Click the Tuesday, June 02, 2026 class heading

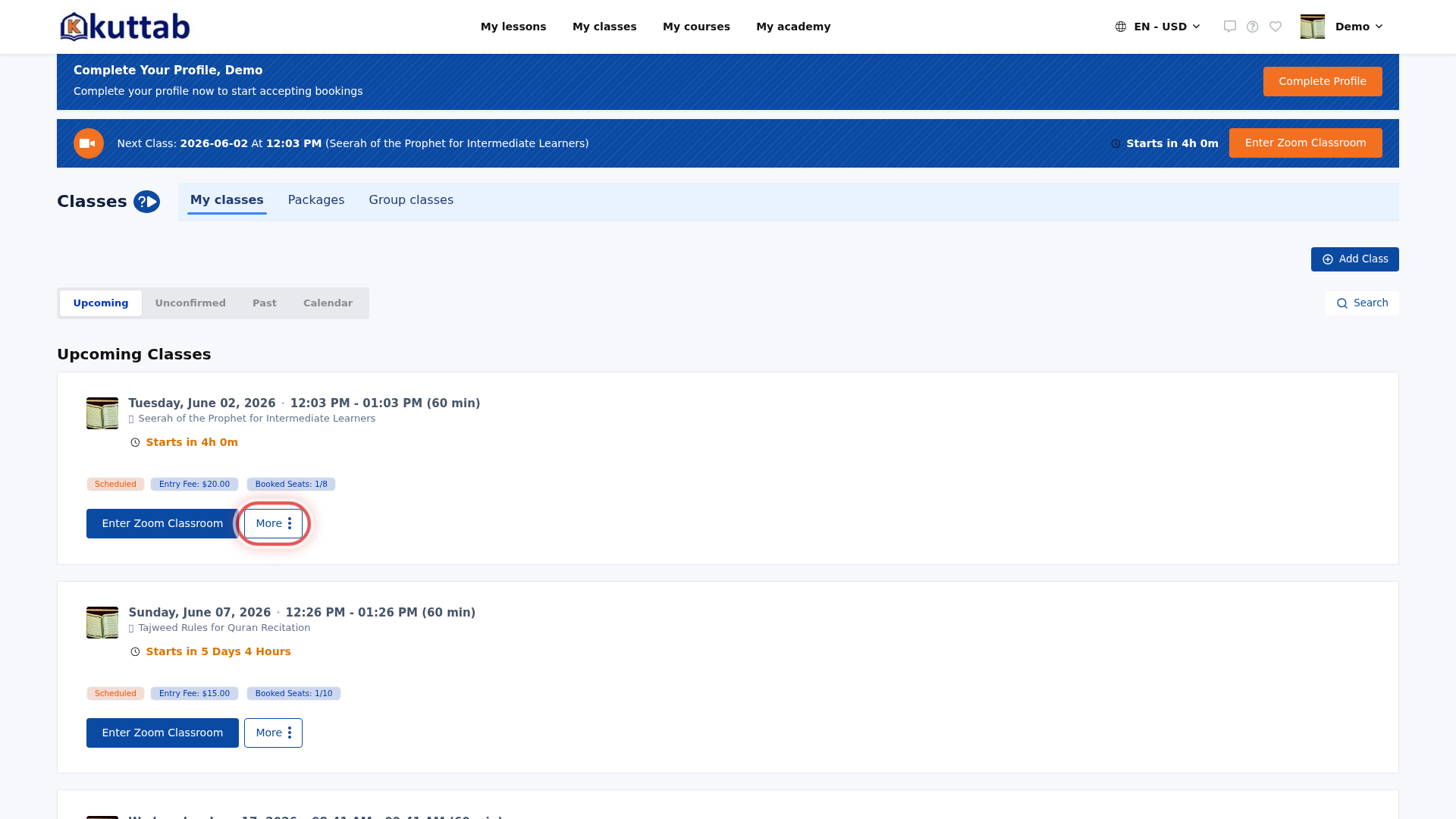pos(304,403)
